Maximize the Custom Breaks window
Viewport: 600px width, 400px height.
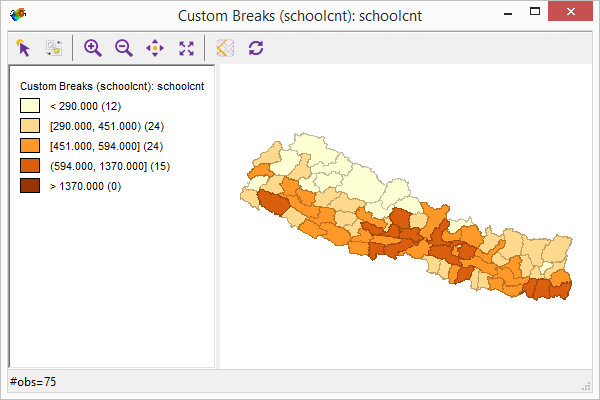[x=535, y=11]
